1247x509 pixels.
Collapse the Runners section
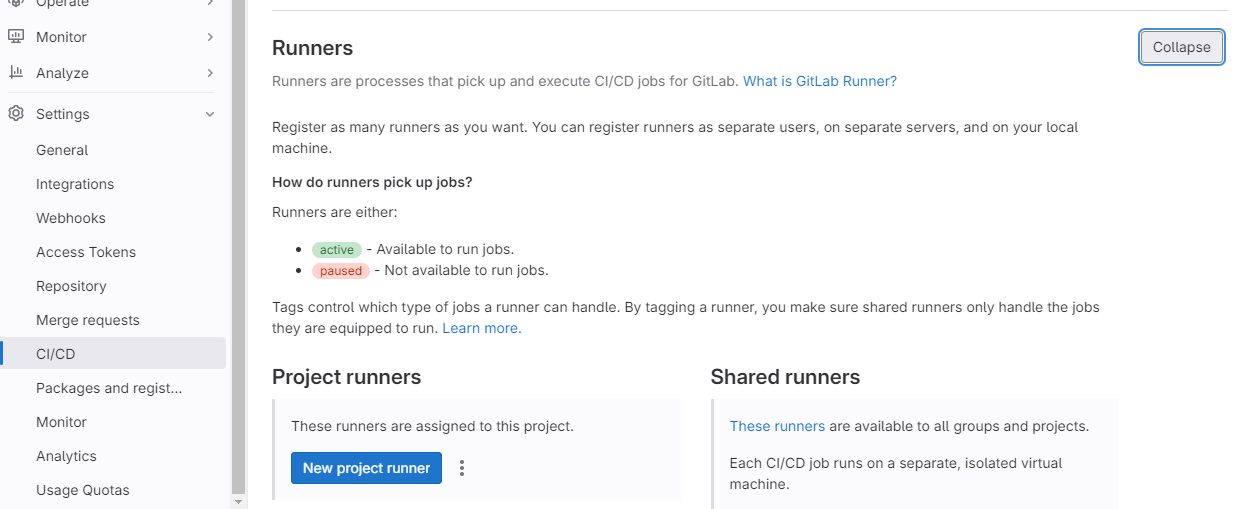coord(1181,47)
